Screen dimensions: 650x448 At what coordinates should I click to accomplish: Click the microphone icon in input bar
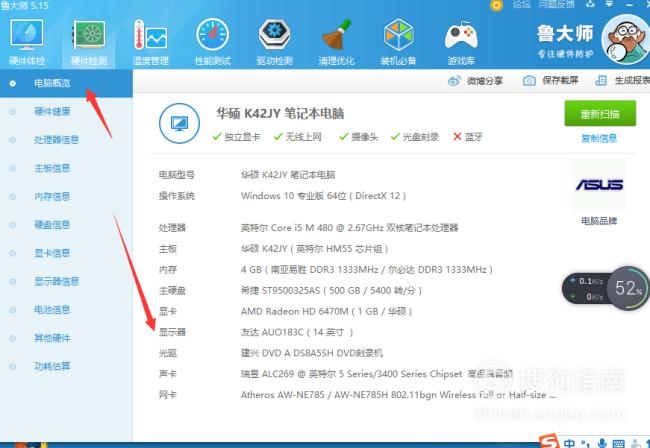(x=602, y=443)
